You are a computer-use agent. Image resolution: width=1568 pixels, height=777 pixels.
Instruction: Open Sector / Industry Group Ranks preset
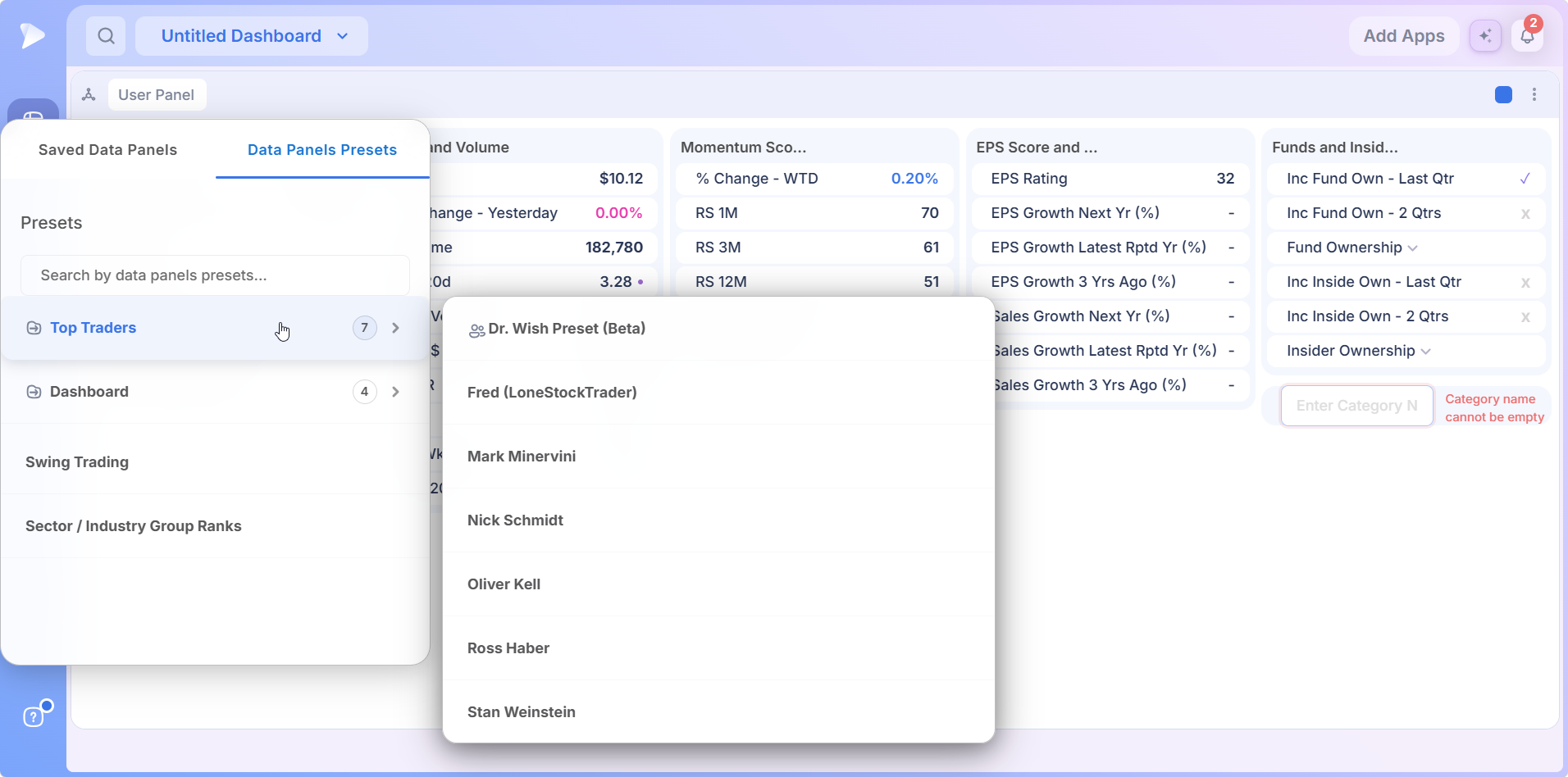click(x=215, y=526)
